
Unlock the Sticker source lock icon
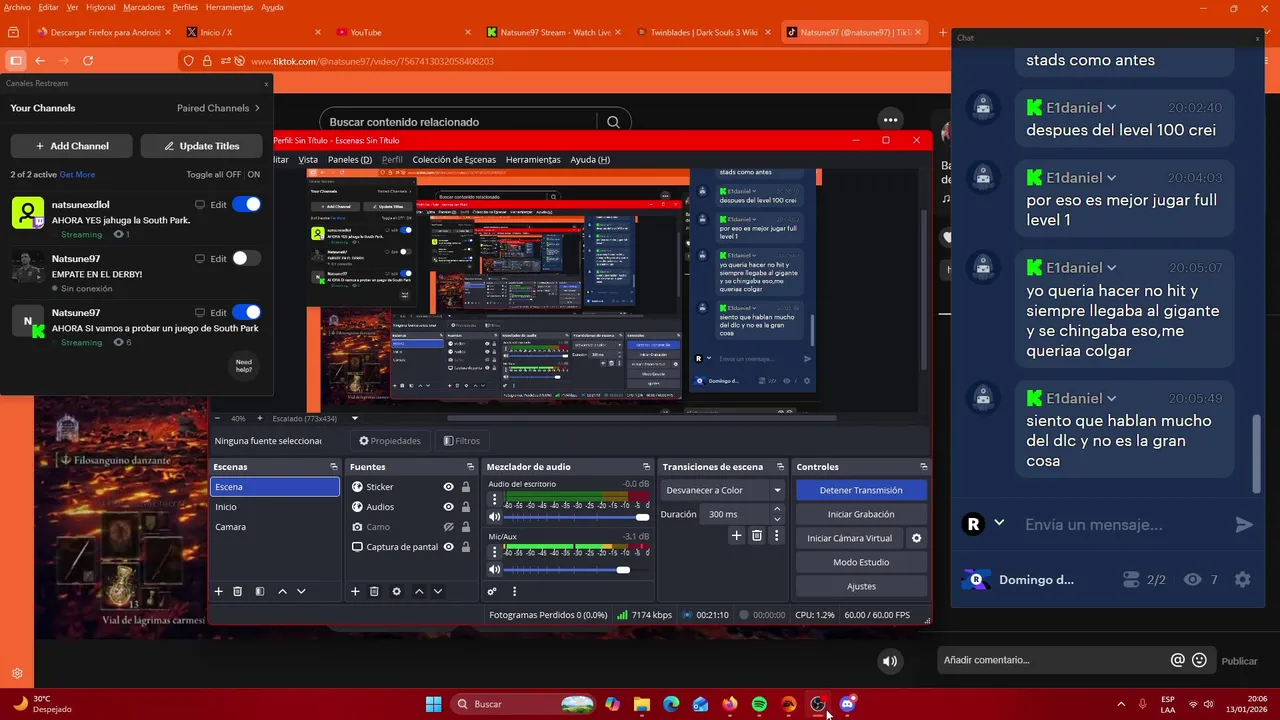tap(466, 487)
